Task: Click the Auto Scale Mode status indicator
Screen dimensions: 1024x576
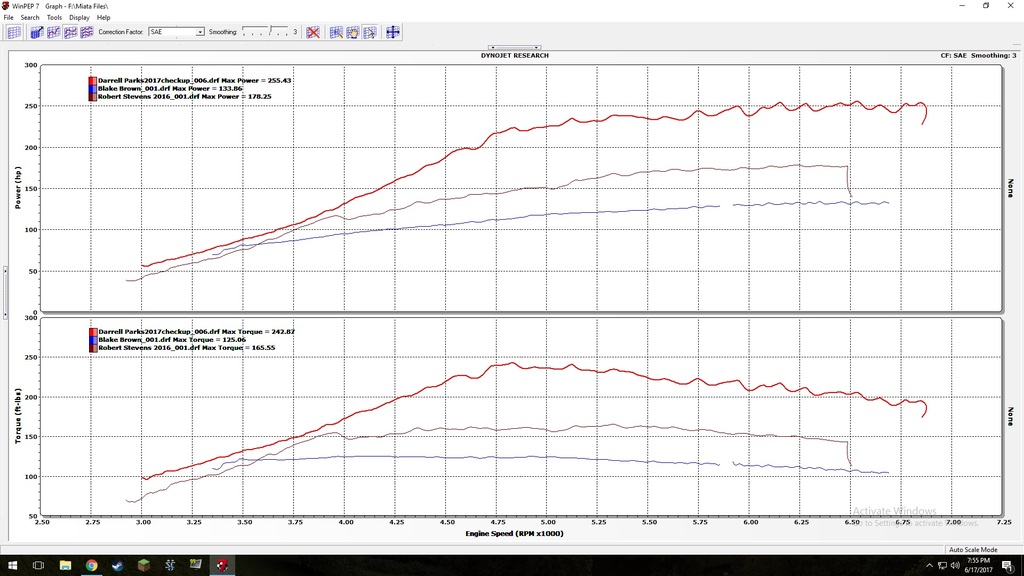Action: pyautogui.click(x=975, y=549)
